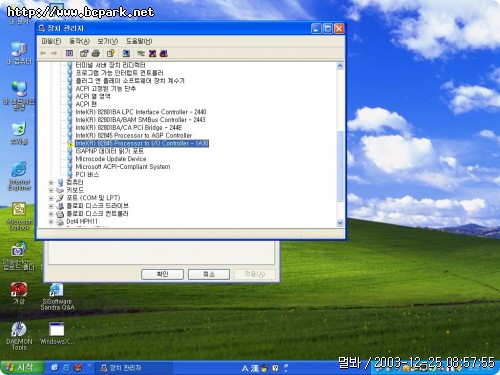Screen dimensions: 500x375
Task: Click the show desktop quick launch icon
Action: point(54,368)
